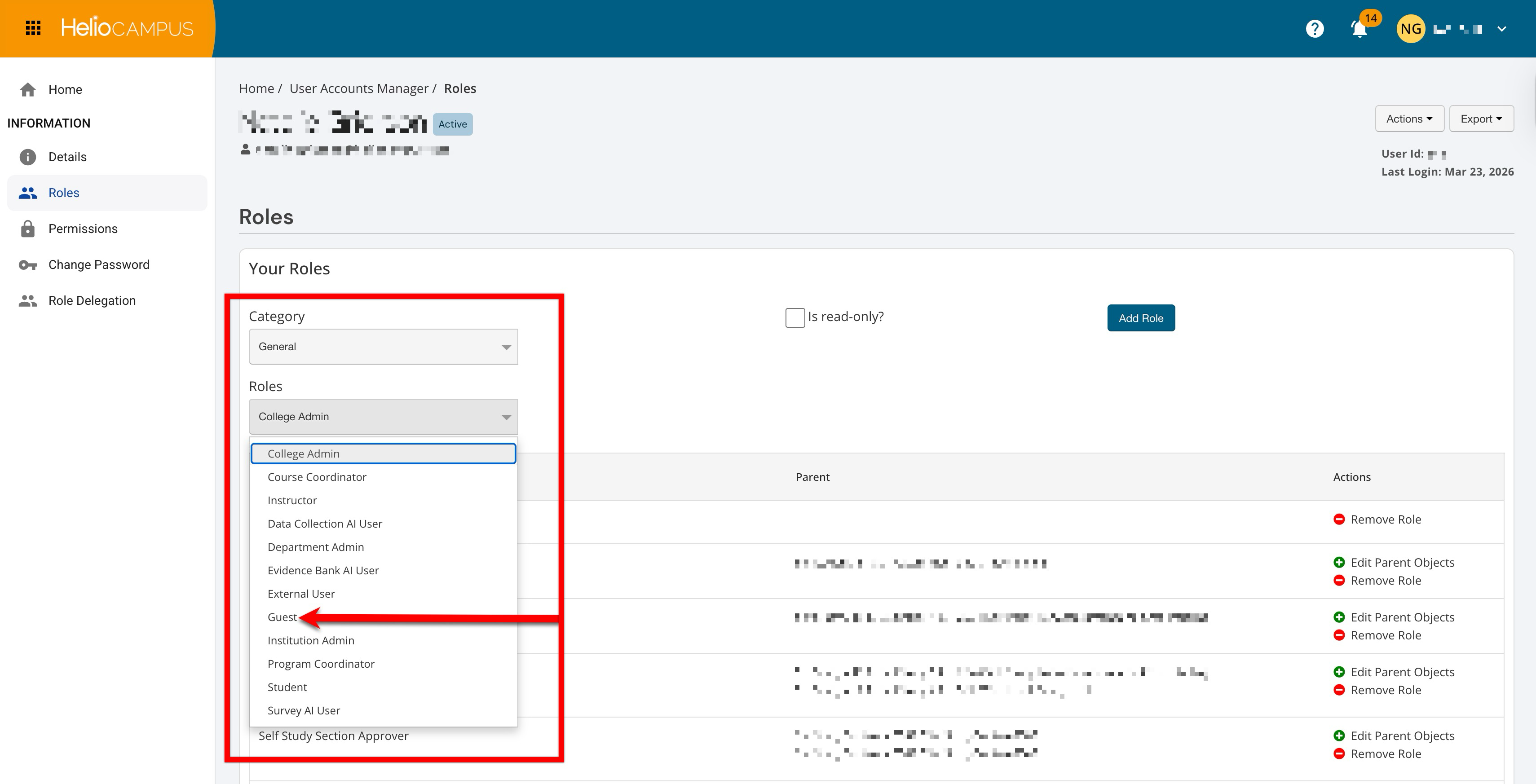
Task: Open the notifications bell
Action: (x=1359, y=29)
